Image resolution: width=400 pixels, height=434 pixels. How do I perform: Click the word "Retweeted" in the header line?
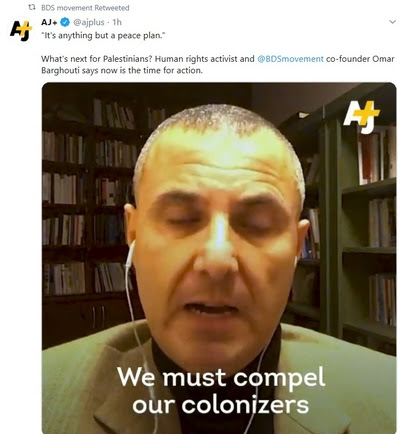[112, 7]
